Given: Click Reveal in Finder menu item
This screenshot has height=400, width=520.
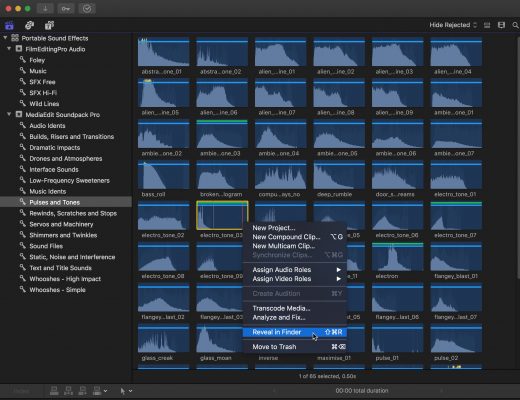Looking at the screenshot, I should (x=295, y=332).
